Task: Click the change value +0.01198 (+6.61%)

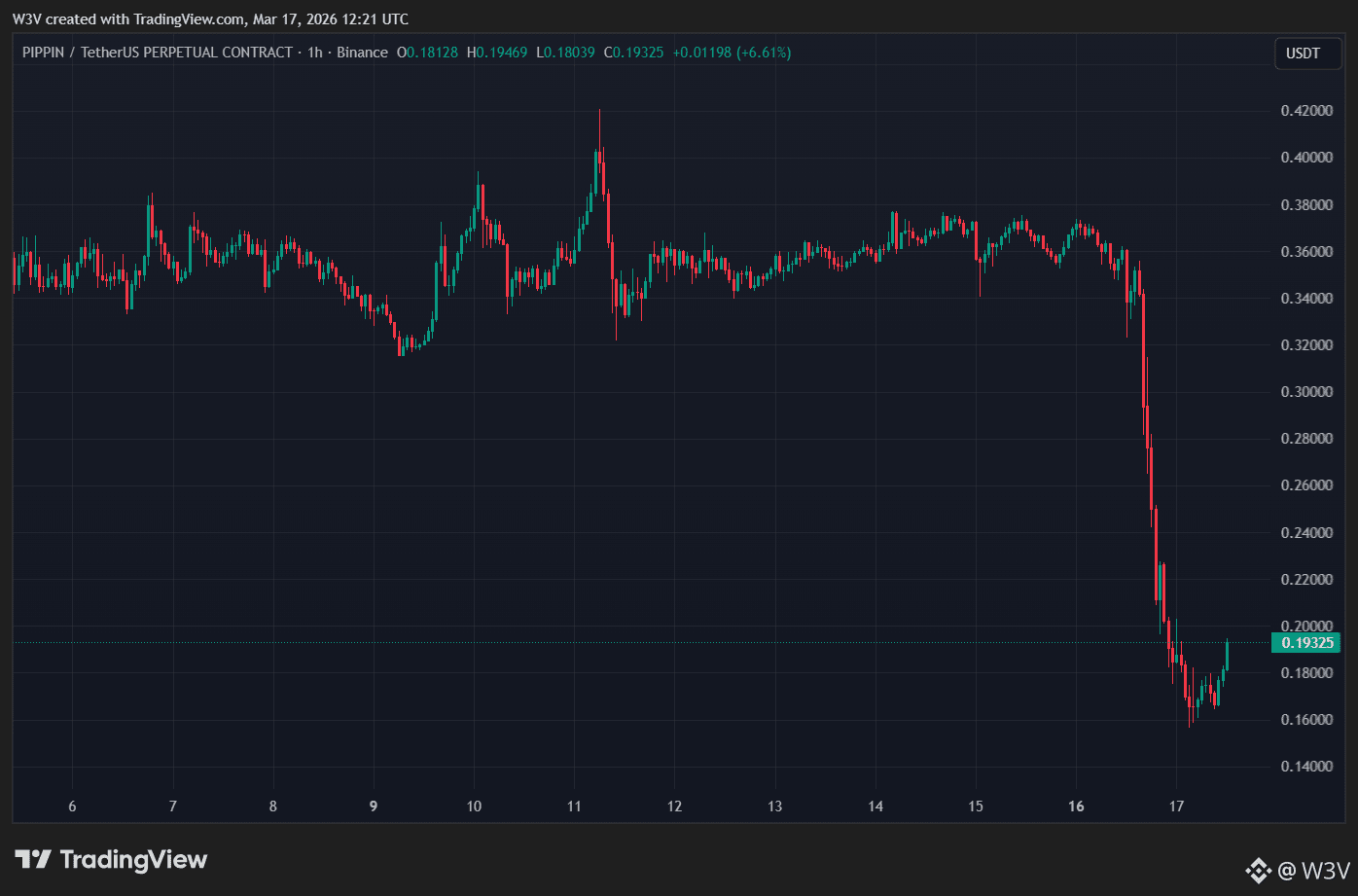Action: click(x=731, y=53)
